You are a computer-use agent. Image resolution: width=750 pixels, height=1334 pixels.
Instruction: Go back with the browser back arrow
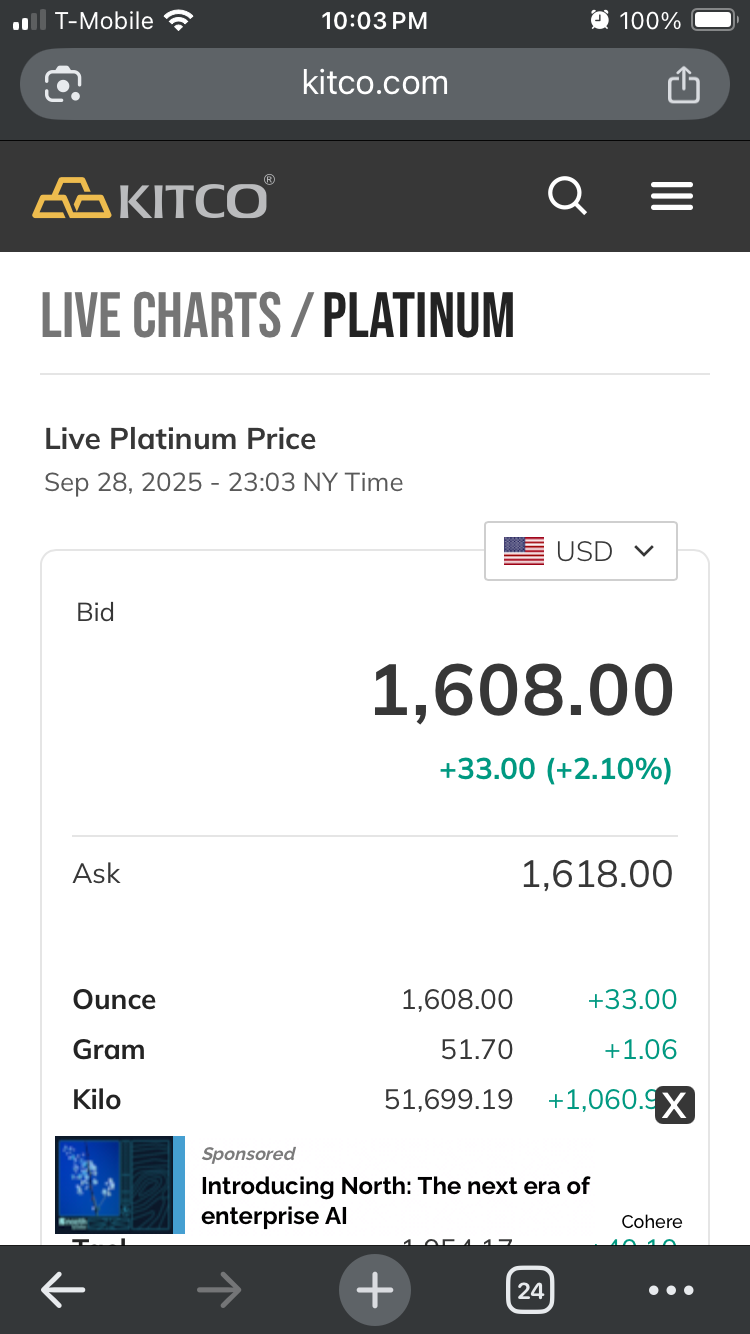[x=62, y=1290]
